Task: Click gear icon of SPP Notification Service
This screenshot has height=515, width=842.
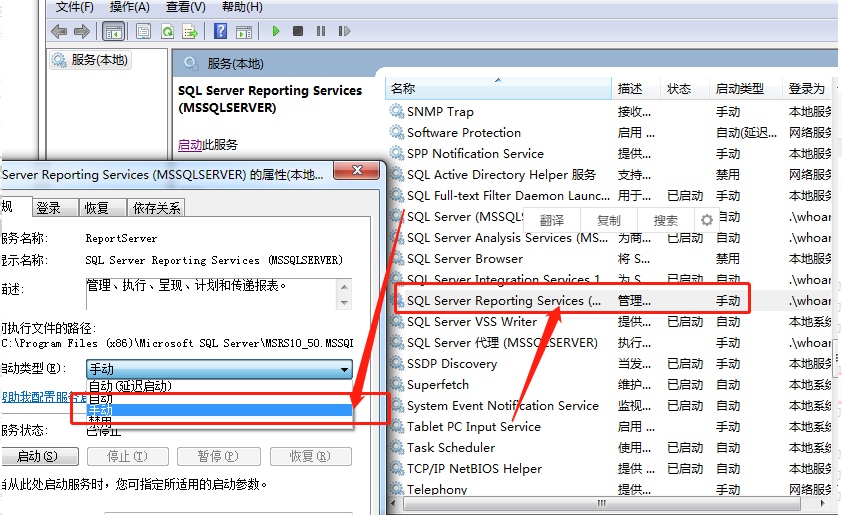Action: coord(397,153)
